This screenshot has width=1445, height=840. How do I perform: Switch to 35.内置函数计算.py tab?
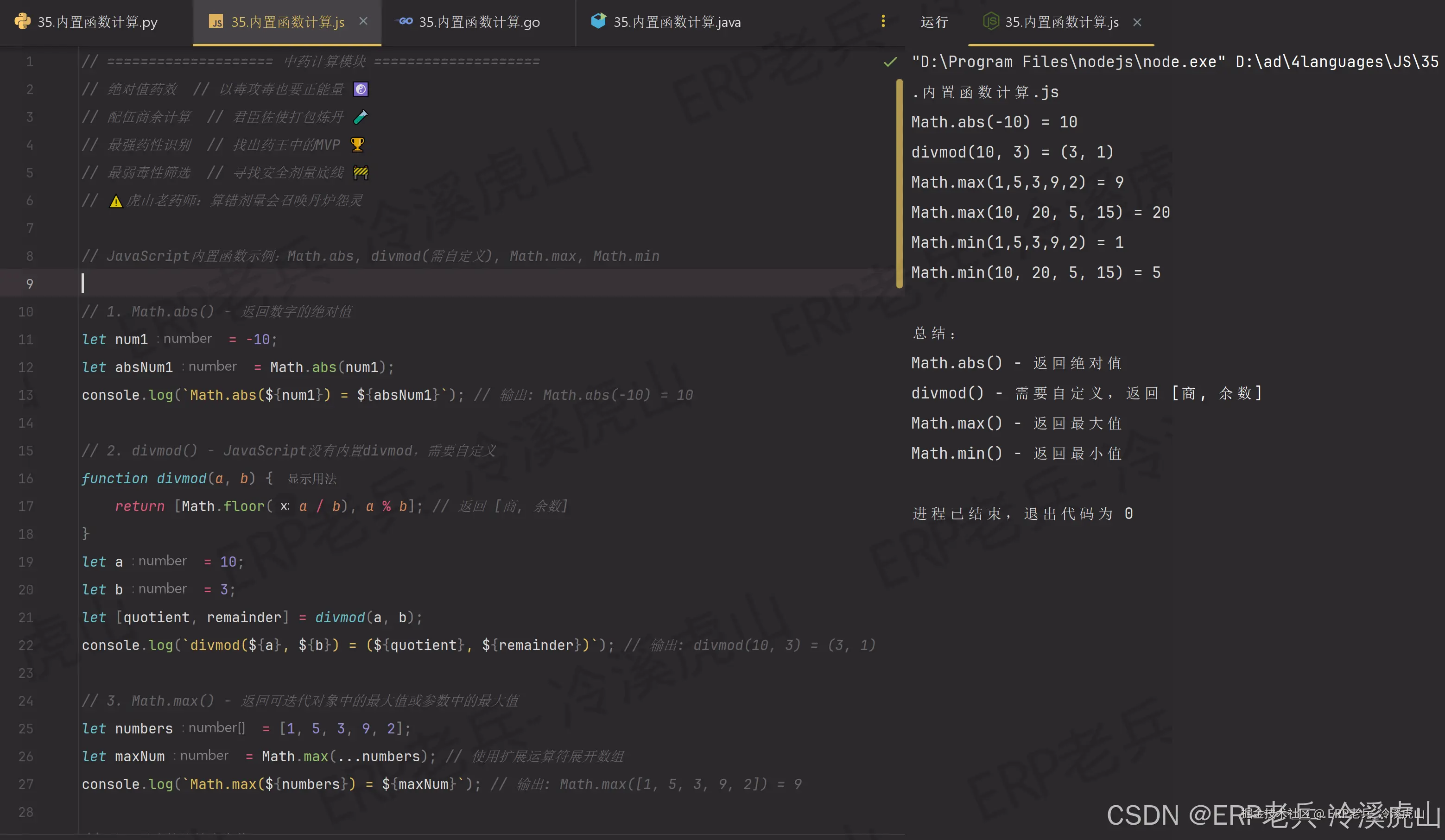coord(97,22)
